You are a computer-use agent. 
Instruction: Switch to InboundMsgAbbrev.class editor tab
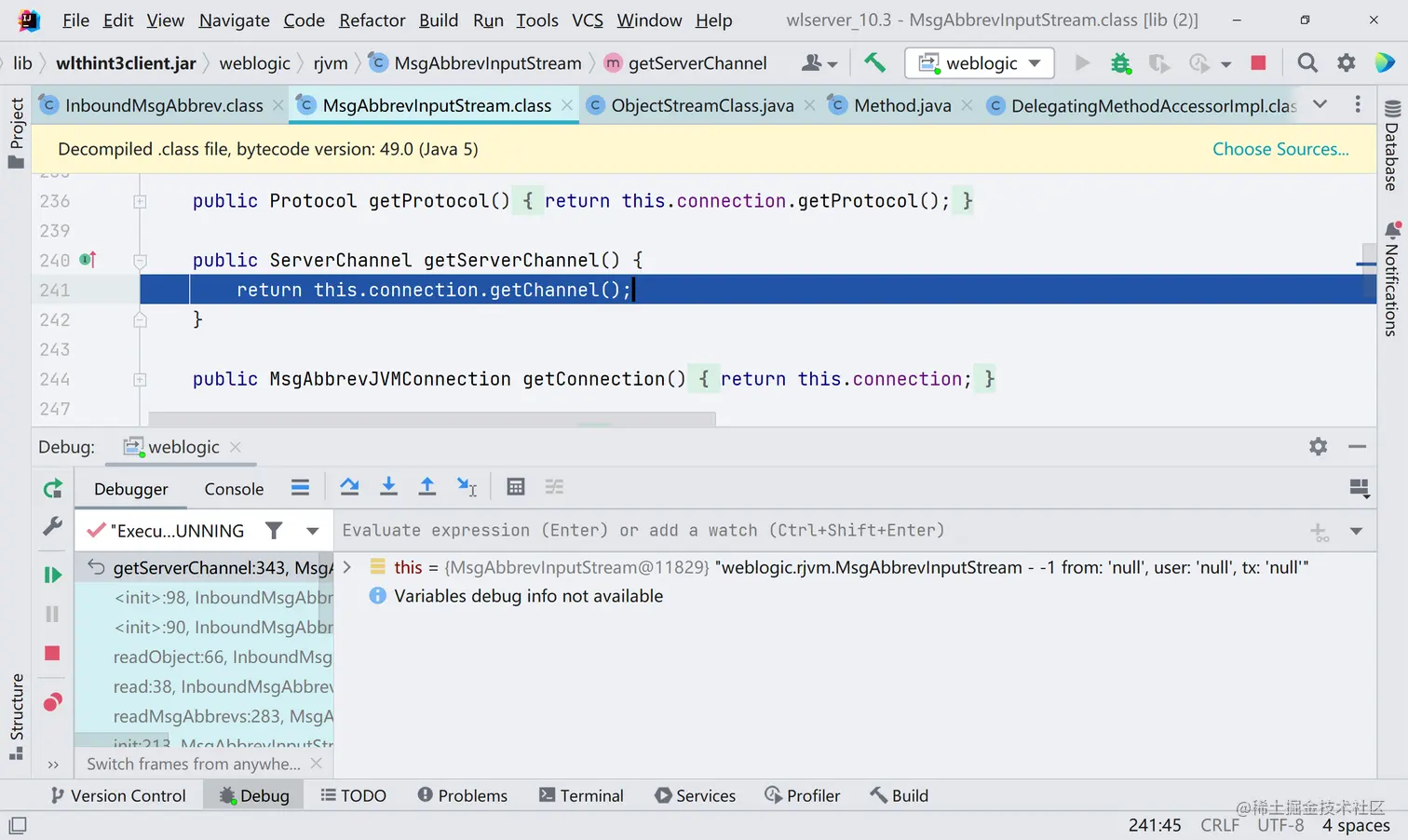pos(164,105)
